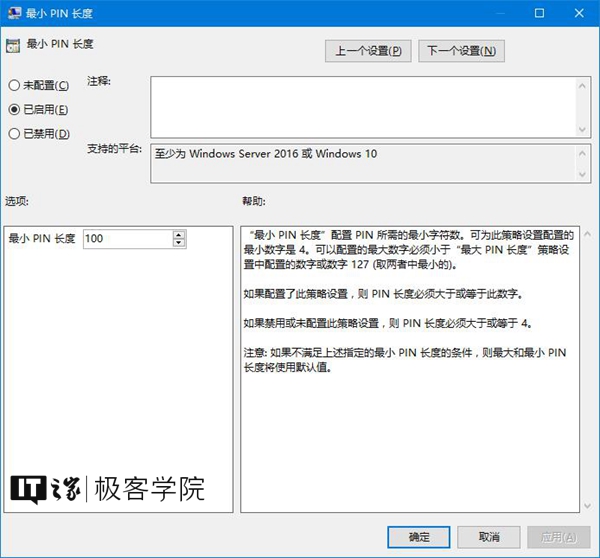Decrease PIN length with the down spinner arrow

pos(179,243)
